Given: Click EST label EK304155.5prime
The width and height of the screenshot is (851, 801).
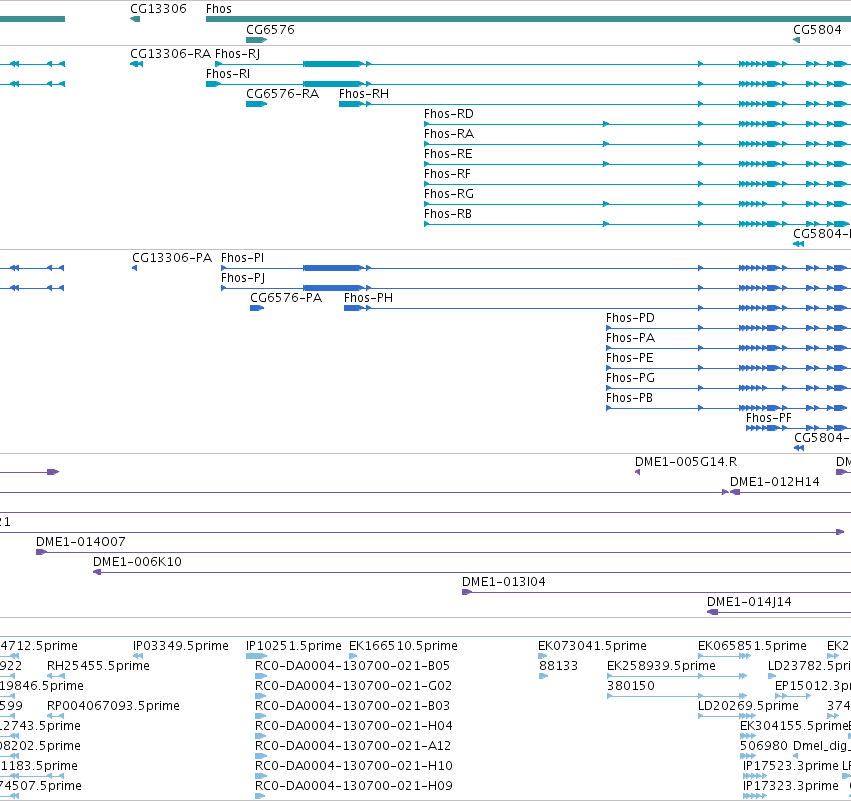Looking at the screenshot, I should coord(793,727).
